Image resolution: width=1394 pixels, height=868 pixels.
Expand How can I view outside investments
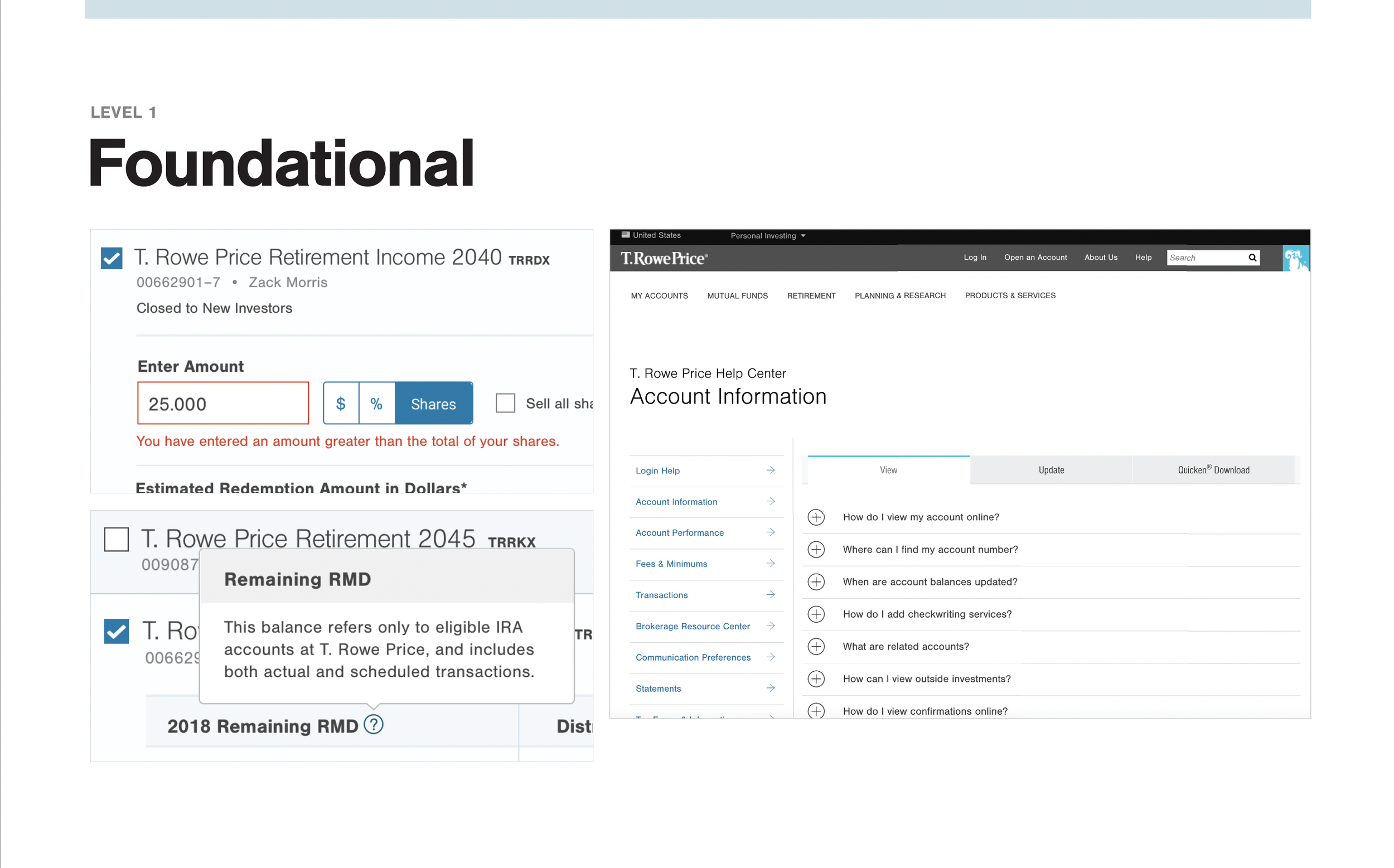(816, 678)
